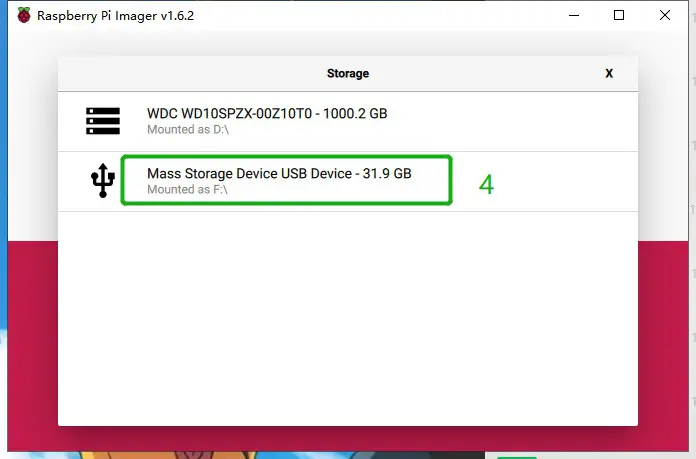Maximize the Raspberry Pi Imager window
The width and height of the screenshot is (696, 459).
point(619,16)
